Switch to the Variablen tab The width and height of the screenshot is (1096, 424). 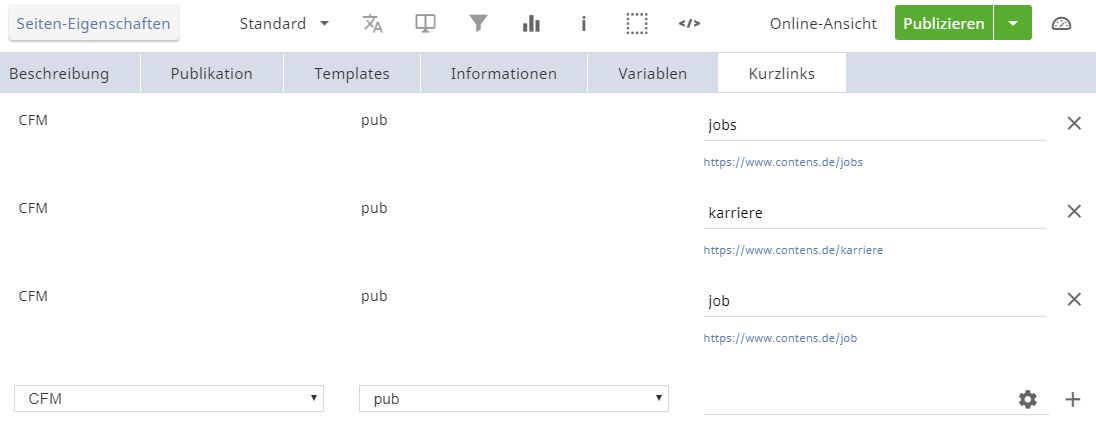(652, 73)
